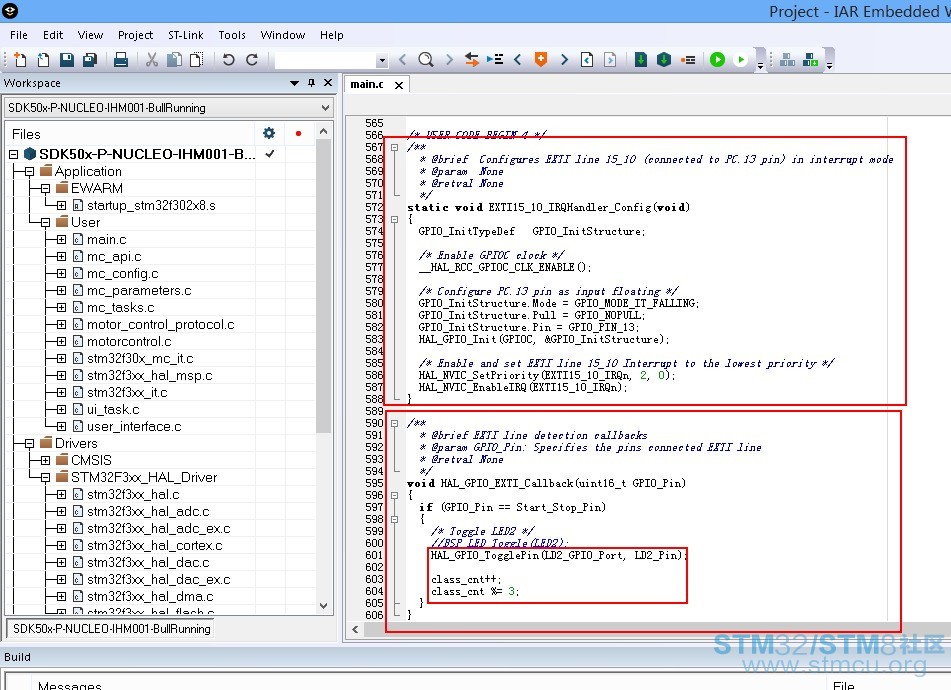Click the Make hexagon icon

pos(664,59)
